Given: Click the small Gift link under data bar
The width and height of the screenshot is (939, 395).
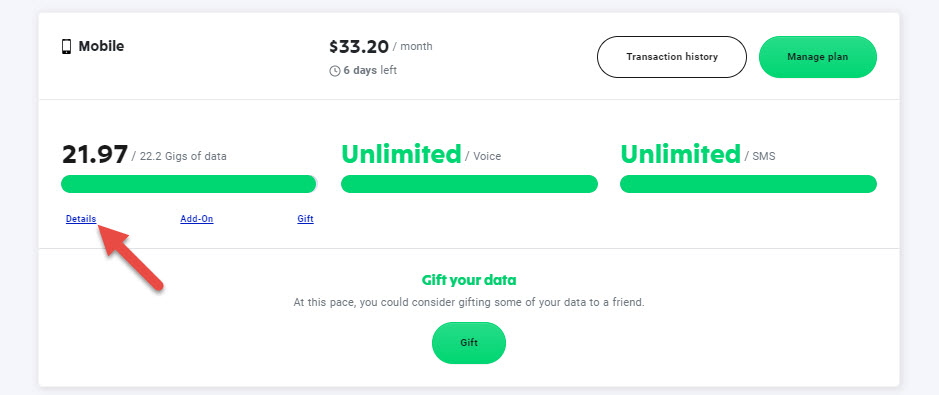Looking at the screenshot, I should [305, 219].
